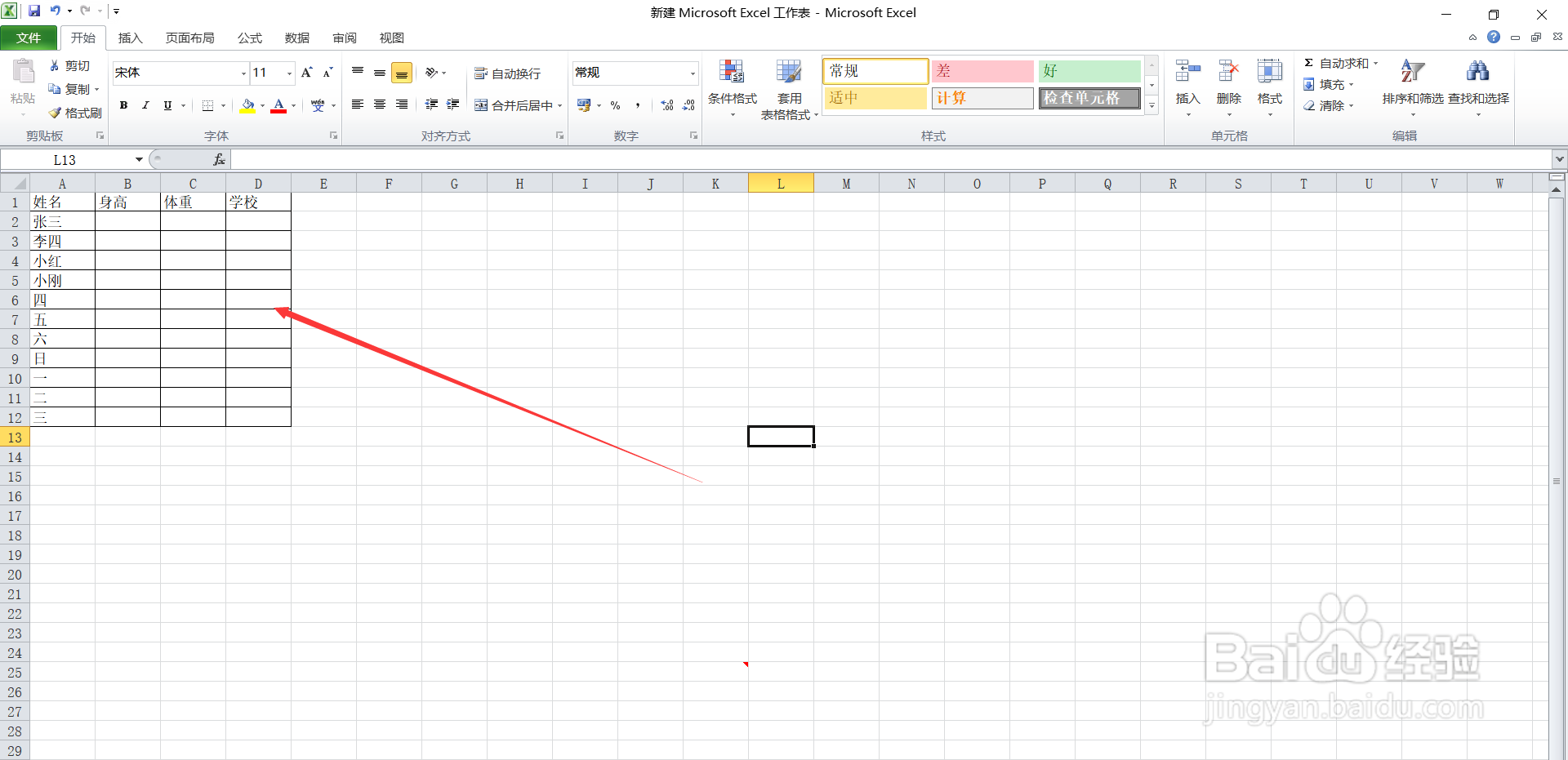This screenshot has height=760, width=1568.
Task: Click the Select All corner button
Action: 15,184
